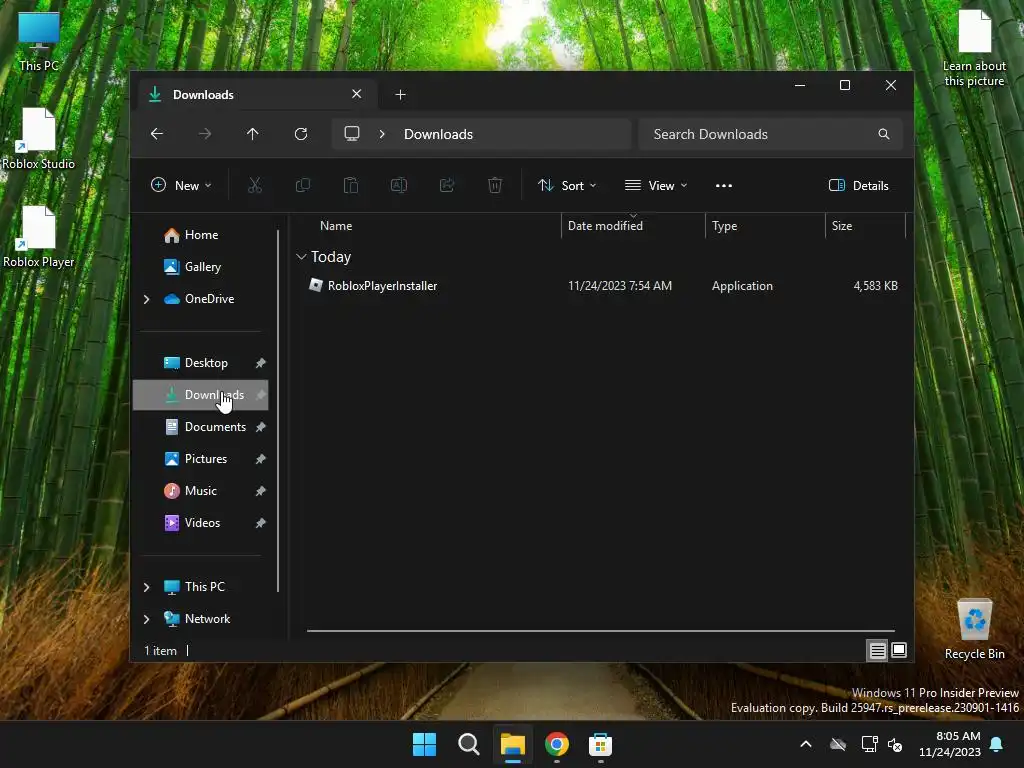Open the New dropdown menu

[181, 185]
